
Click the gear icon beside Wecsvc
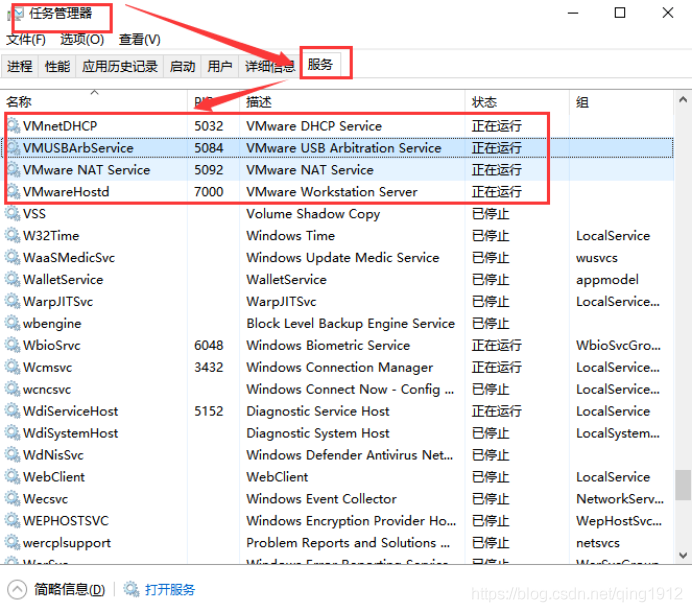[x=13, y=499]
